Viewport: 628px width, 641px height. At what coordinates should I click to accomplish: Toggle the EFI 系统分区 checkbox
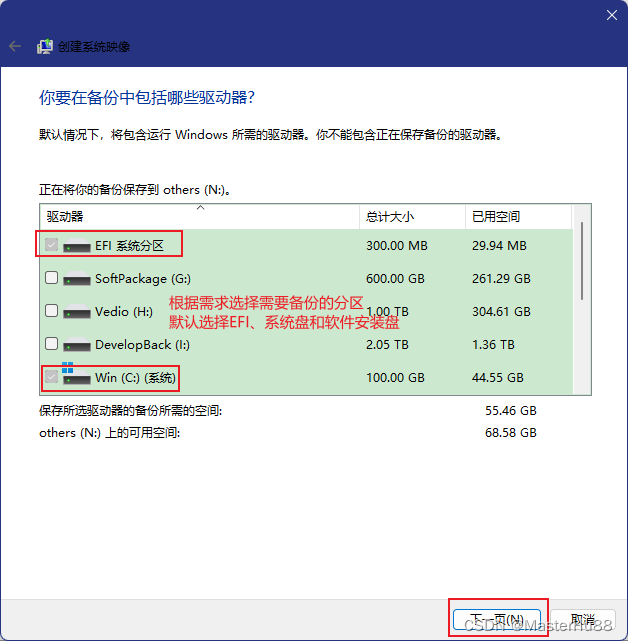[52, 245]
